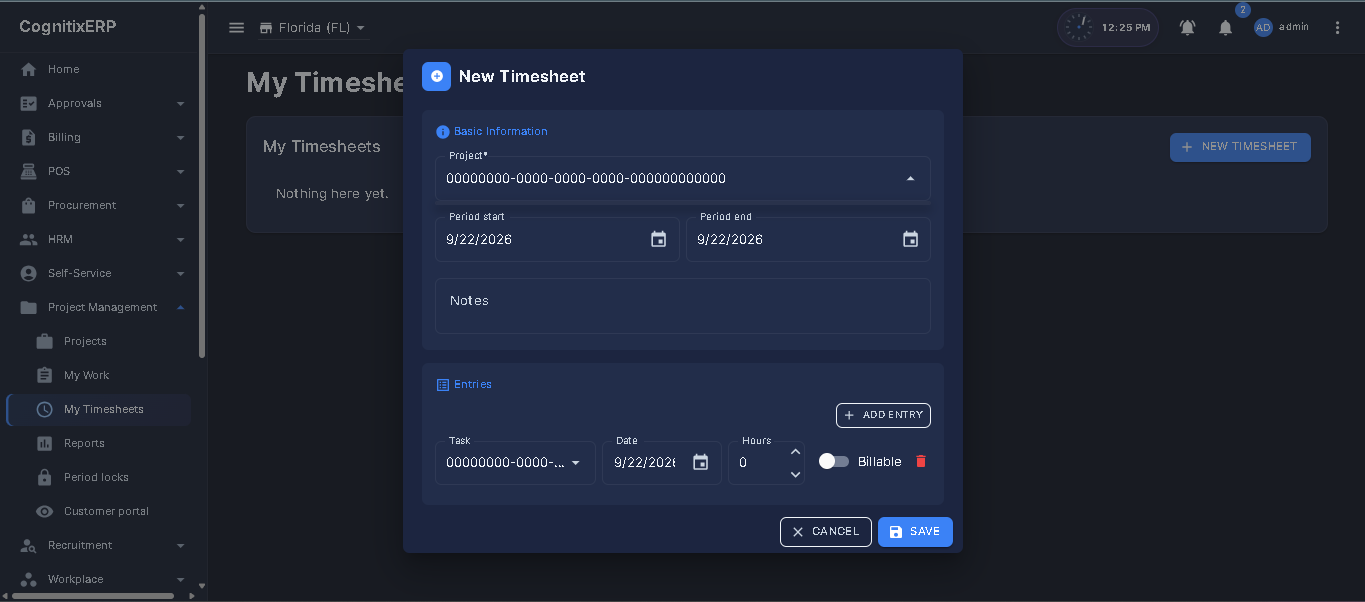Expand the Workplace menu
This screenshot has height=602, width=1365.
(x=103, y=579)
